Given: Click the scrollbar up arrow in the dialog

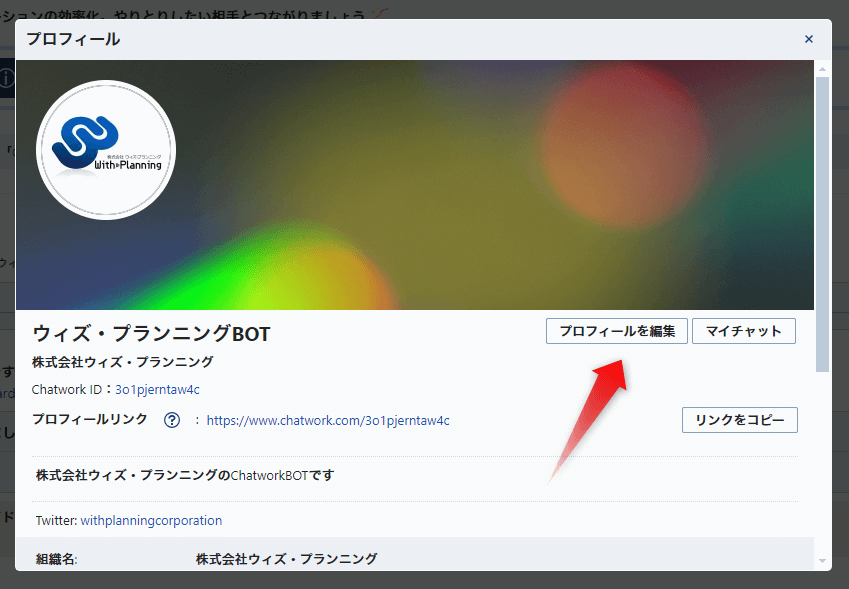Looking at the screenshot, I should click(x=822, y=69).
